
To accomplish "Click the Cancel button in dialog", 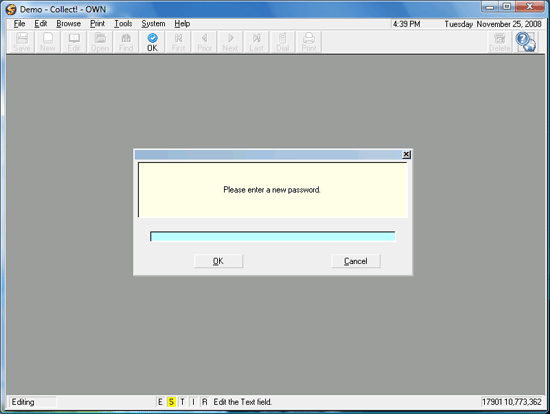I will (x=356, y=261).
